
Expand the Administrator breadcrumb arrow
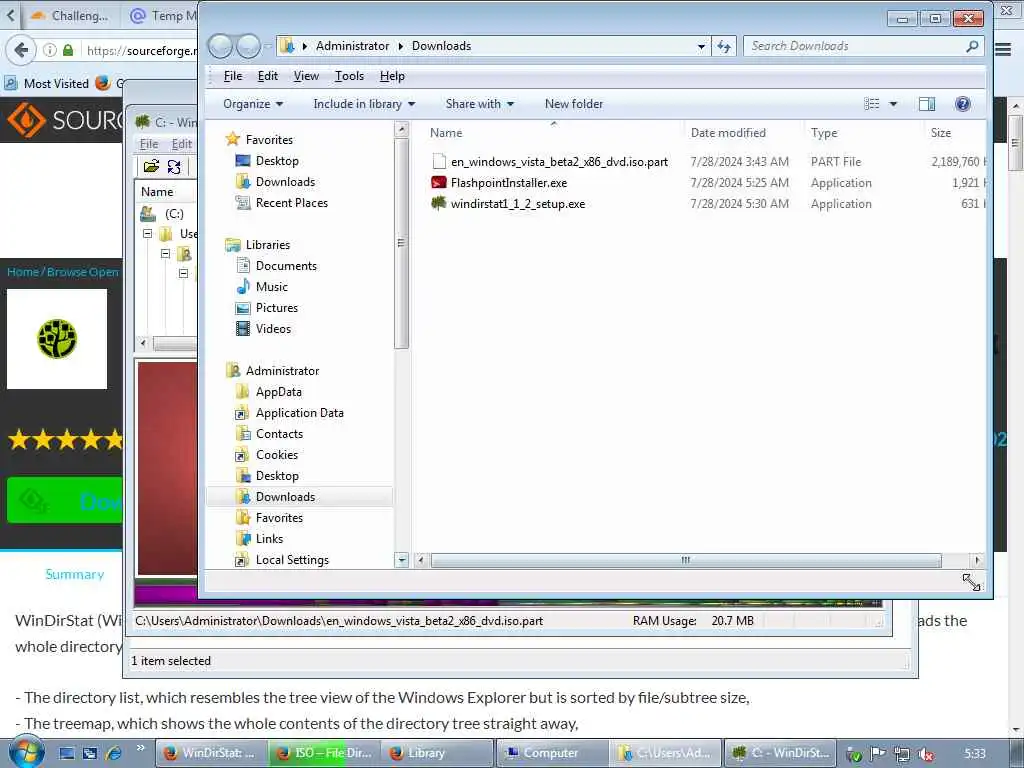[x=401, y=46]
